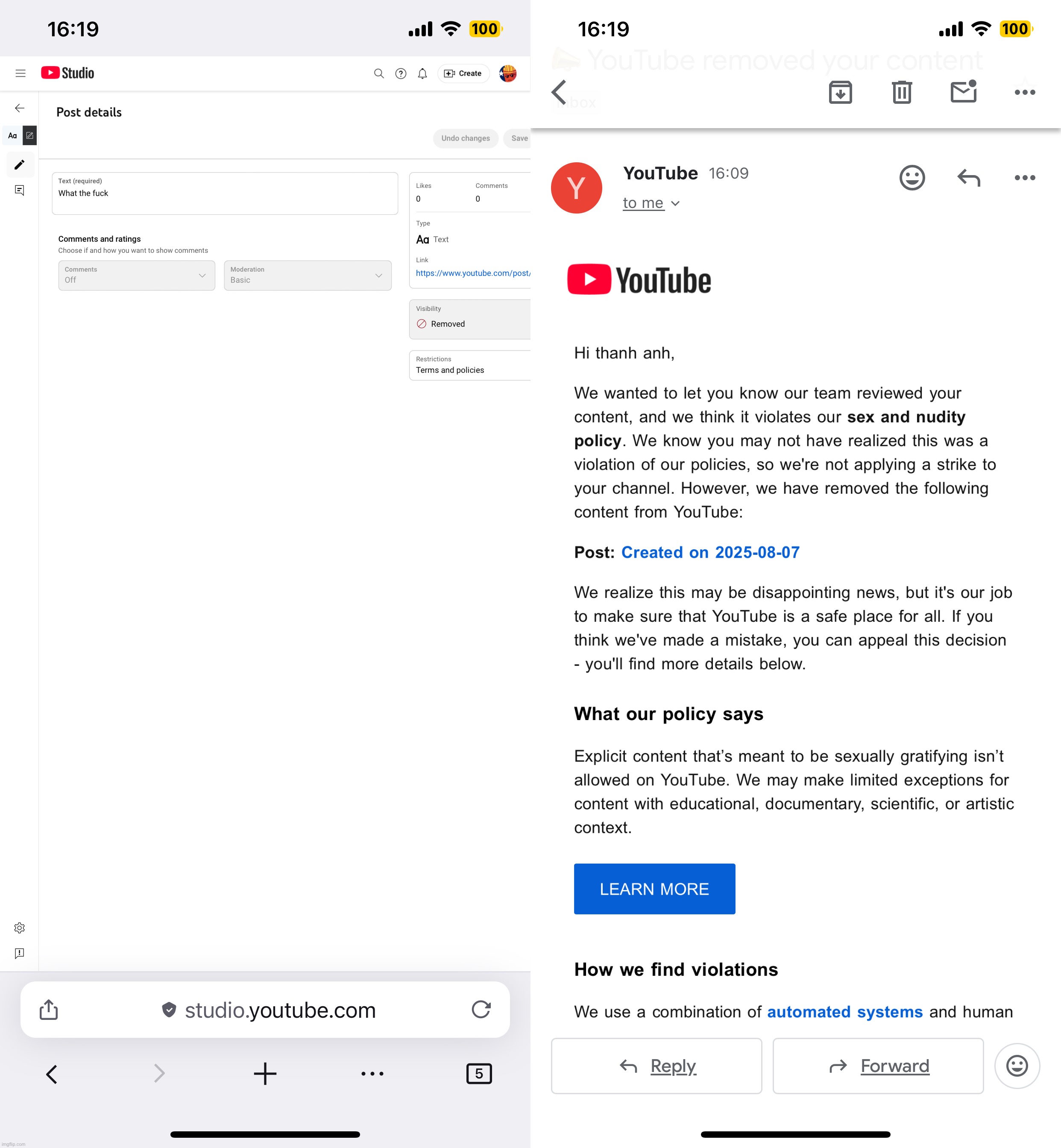Tap the Reply button at bottom
Image resolution: width=1061 pixels, height=1148 pixels.
656,1066
